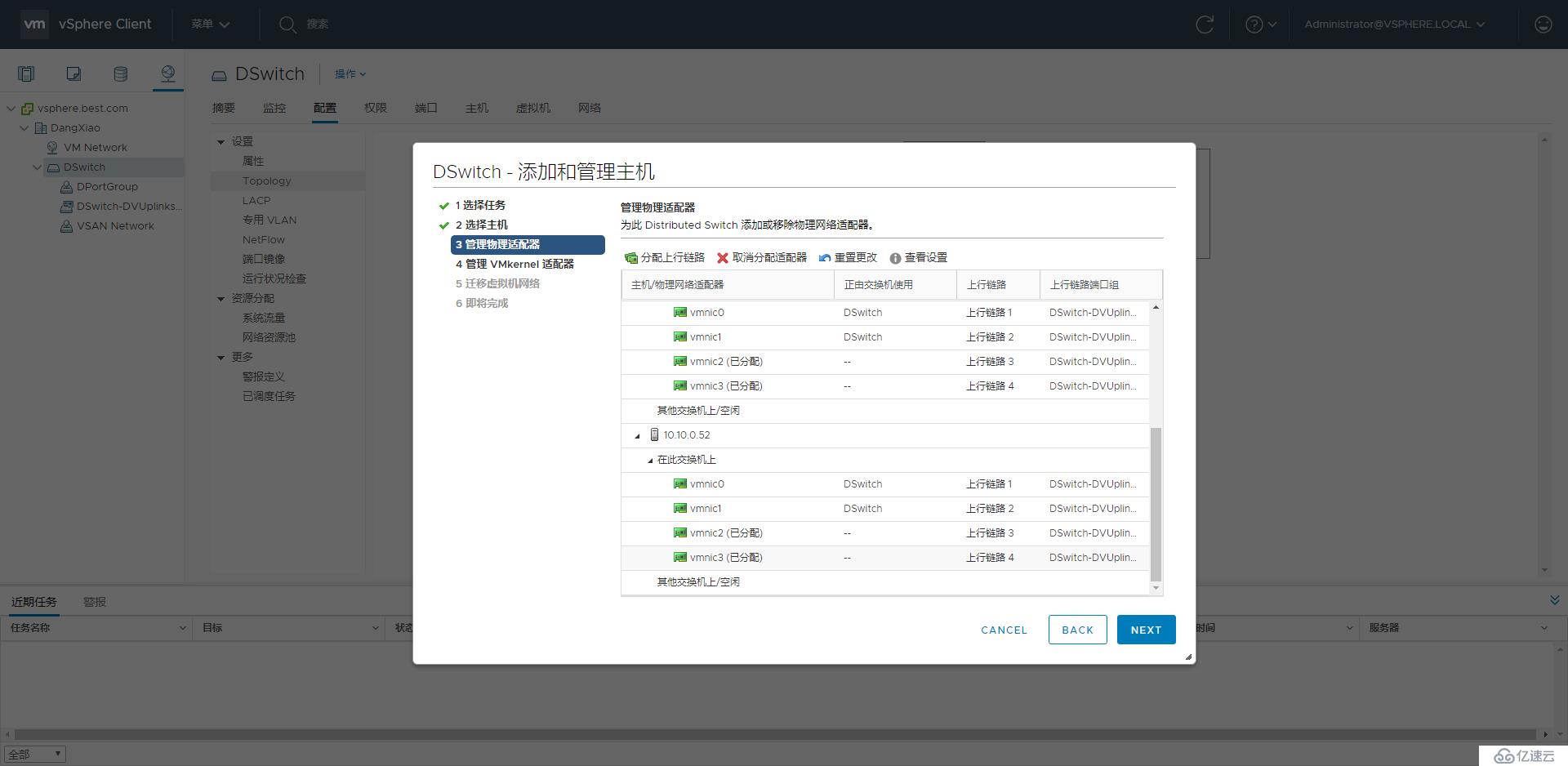Click the Reset changes (重置更改) icon
Image resolution: width=1568 pixels, height=766 pixels.
pyautogui.click(x=825, y=258)
